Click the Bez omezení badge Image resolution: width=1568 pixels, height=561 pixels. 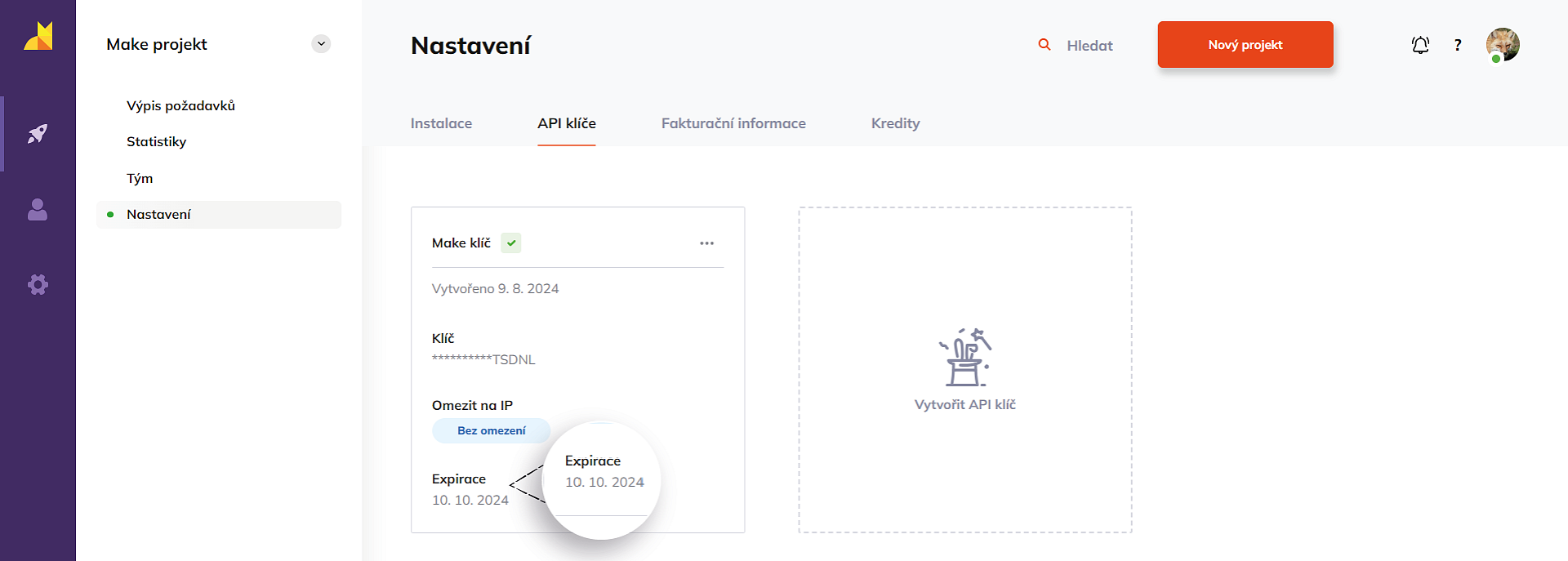pyautogui.click(x=491, y=430)
